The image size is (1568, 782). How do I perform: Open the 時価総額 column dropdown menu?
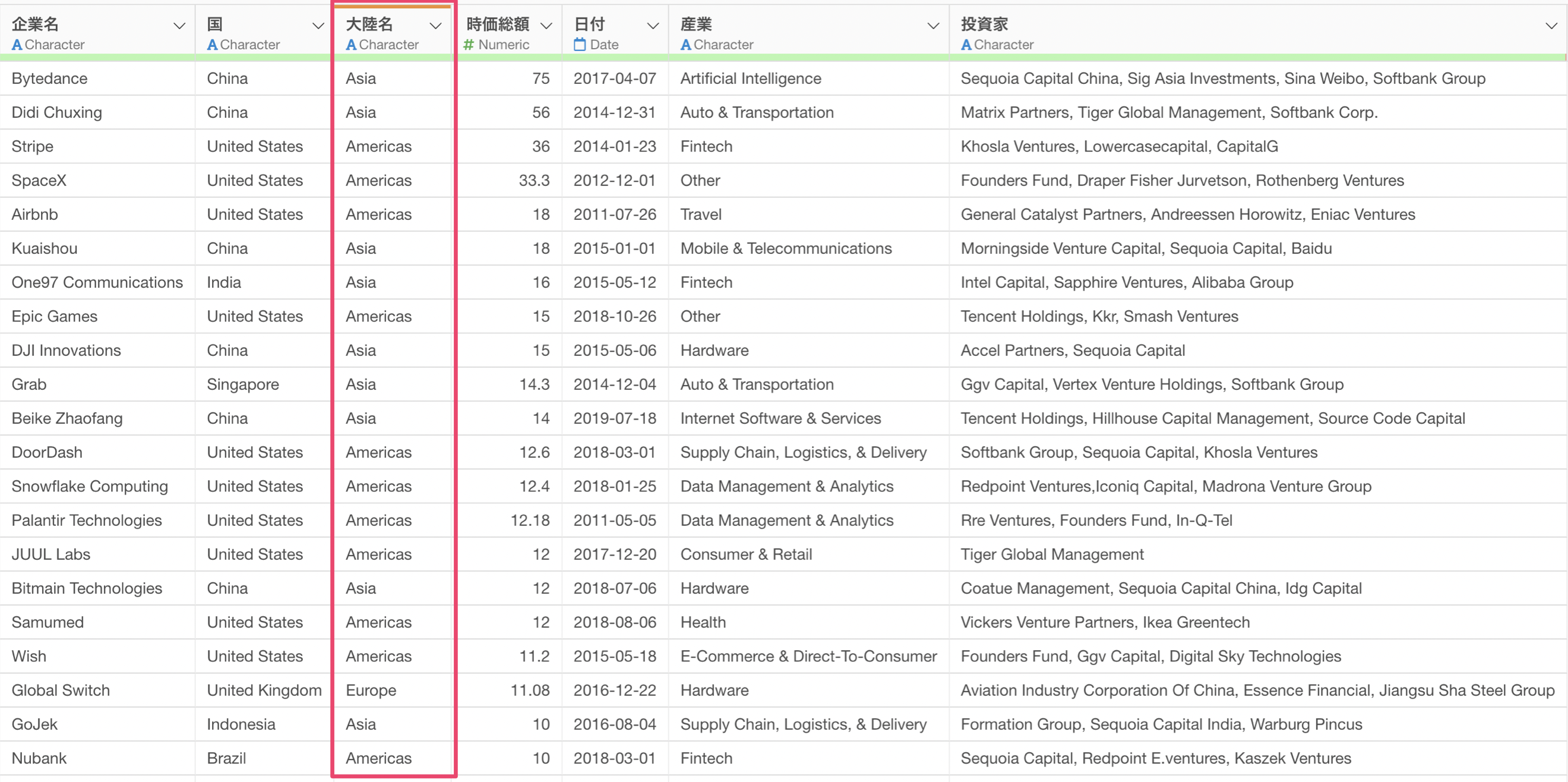coord(546,26)
